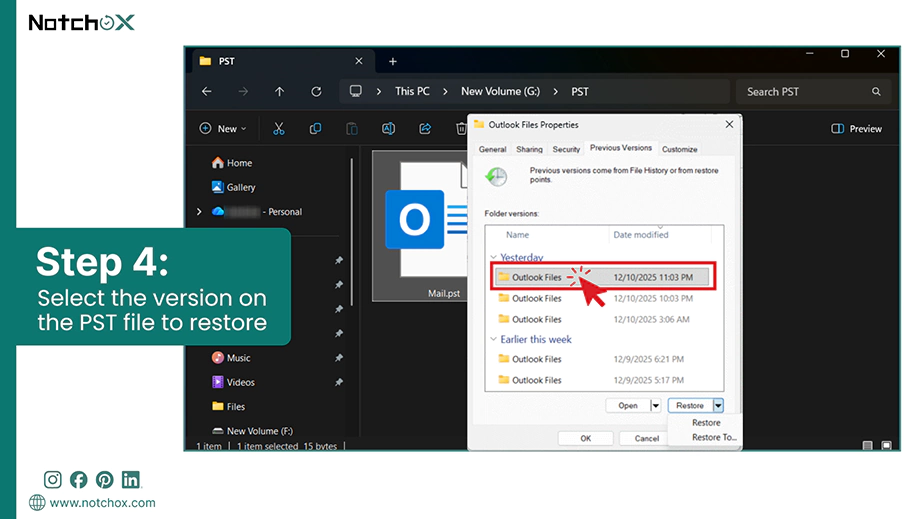Viewport: 922px width, 519px height.
Task: Click the Rename icon in toolbar
Action: [388, 129]
